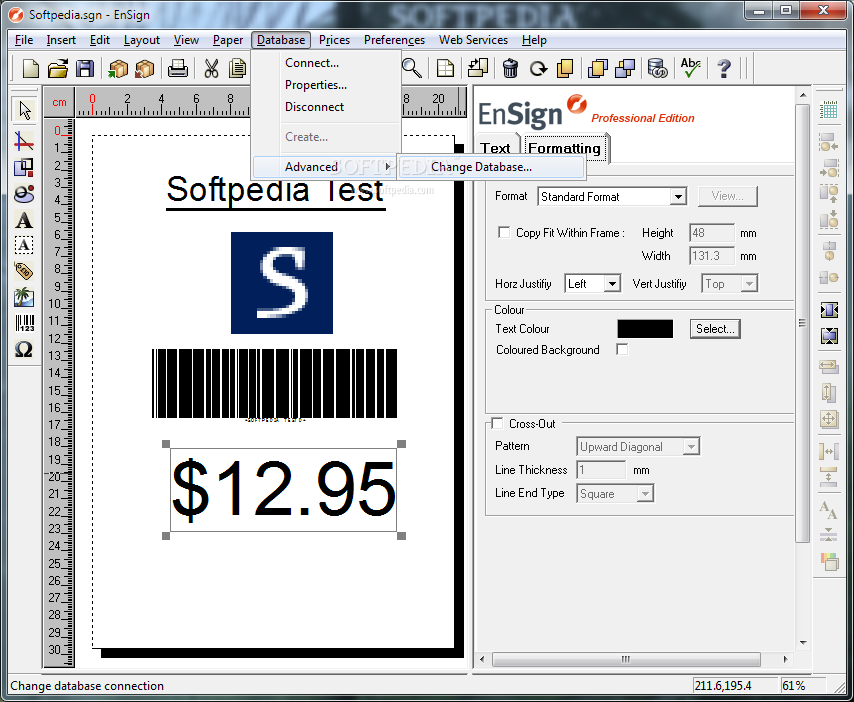Image resolution: width=854 pixels, height=702 pixels.
Task: Select the Softpedia Test heading text
Action: [x=276, y=191]
